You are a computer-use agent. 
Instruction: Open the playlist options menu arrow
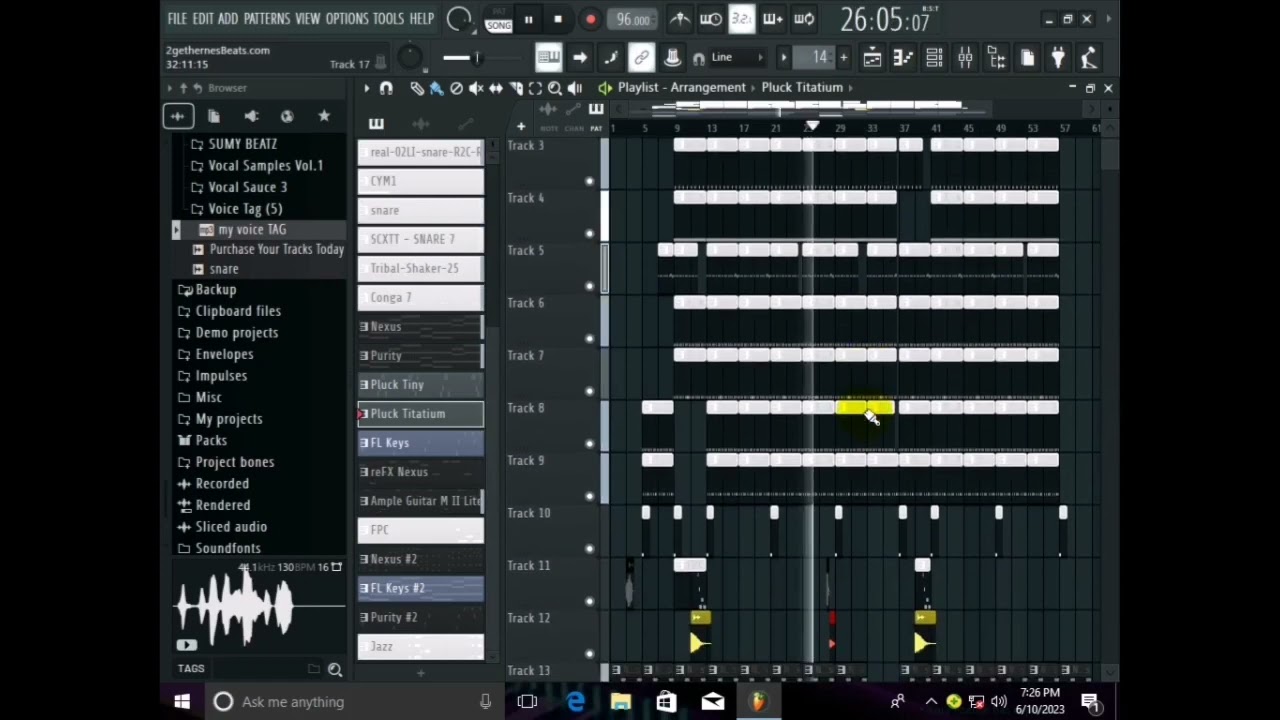(367, 89)
